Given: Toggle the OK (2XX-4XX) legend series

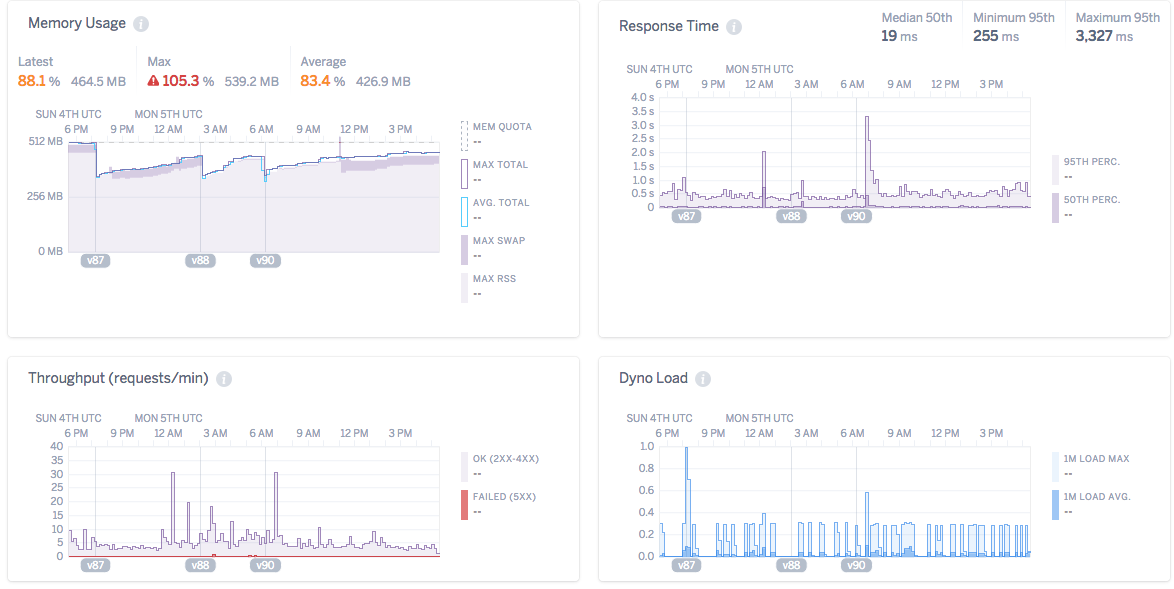Looking at the screenshot, I should point(499,466).
